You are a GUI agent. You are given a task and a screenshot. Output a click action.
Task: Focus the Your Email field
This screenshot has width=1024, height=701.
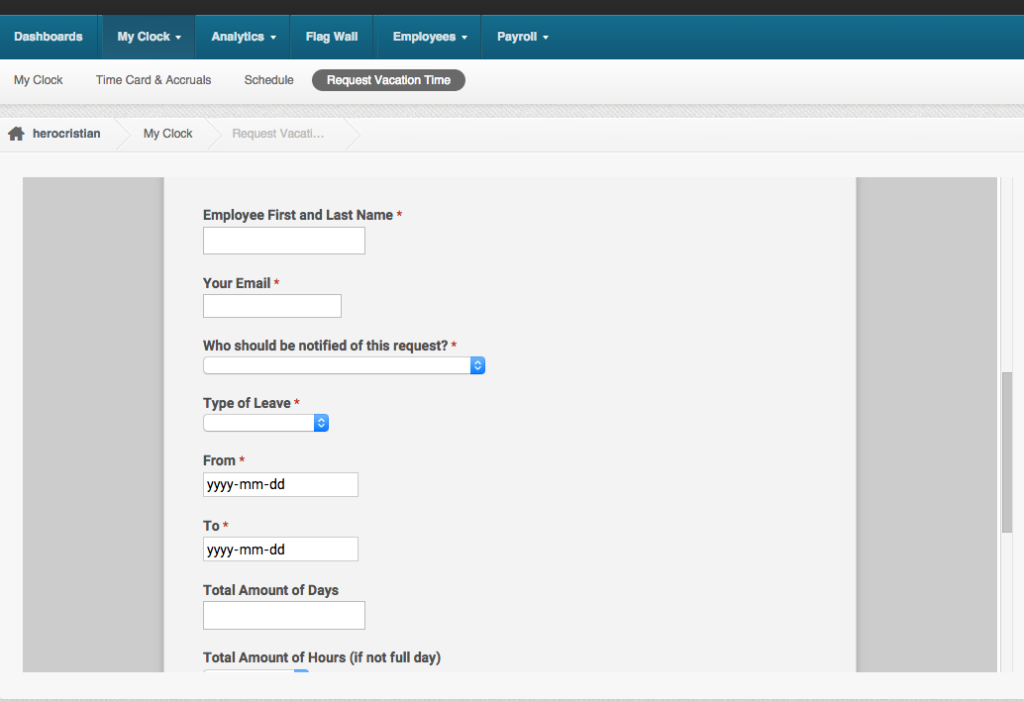point(272,306)
